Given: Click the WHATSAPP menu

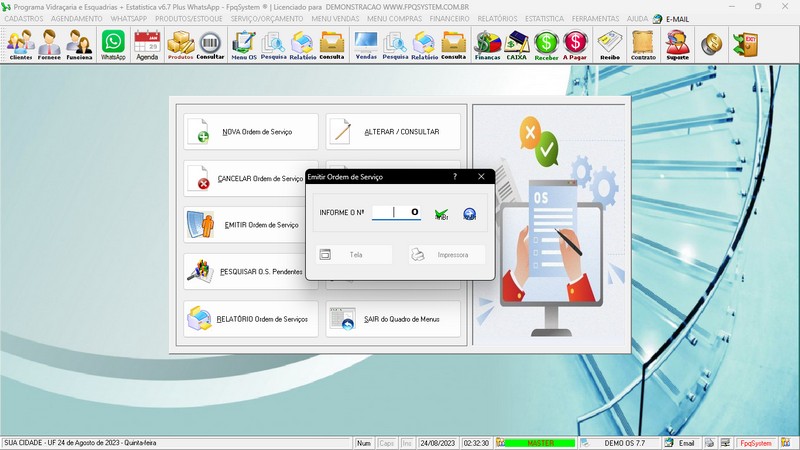Looking at the screenshot, I should (x=129, y=19).
